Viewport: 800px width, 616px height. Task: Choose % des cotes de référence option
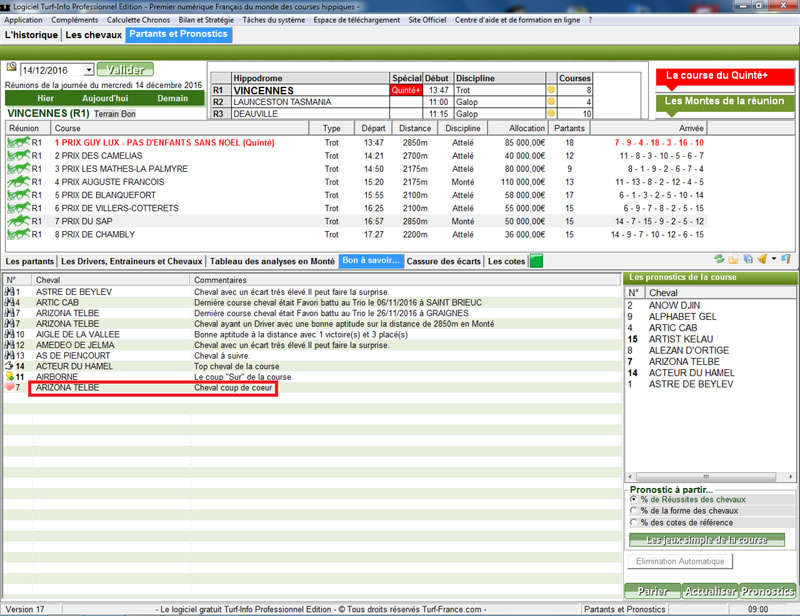(634, 523)
